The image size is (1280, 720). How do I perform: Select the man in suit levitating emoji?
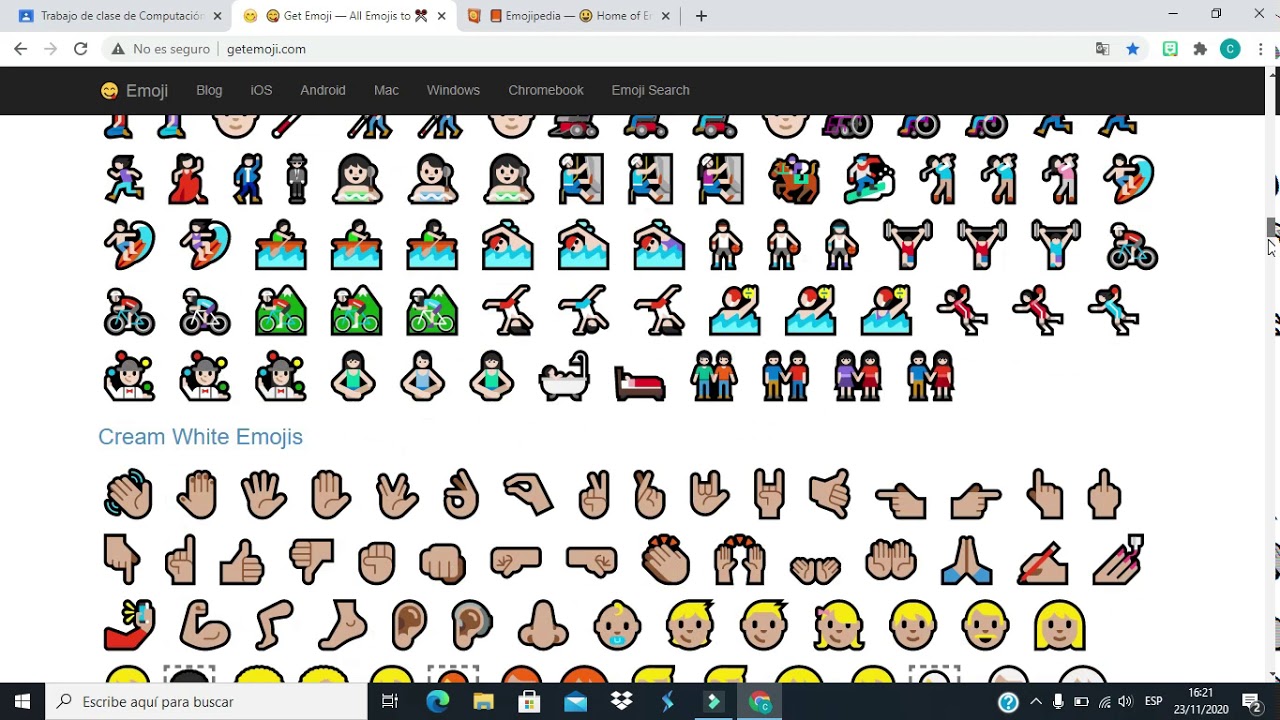(297, 179)
